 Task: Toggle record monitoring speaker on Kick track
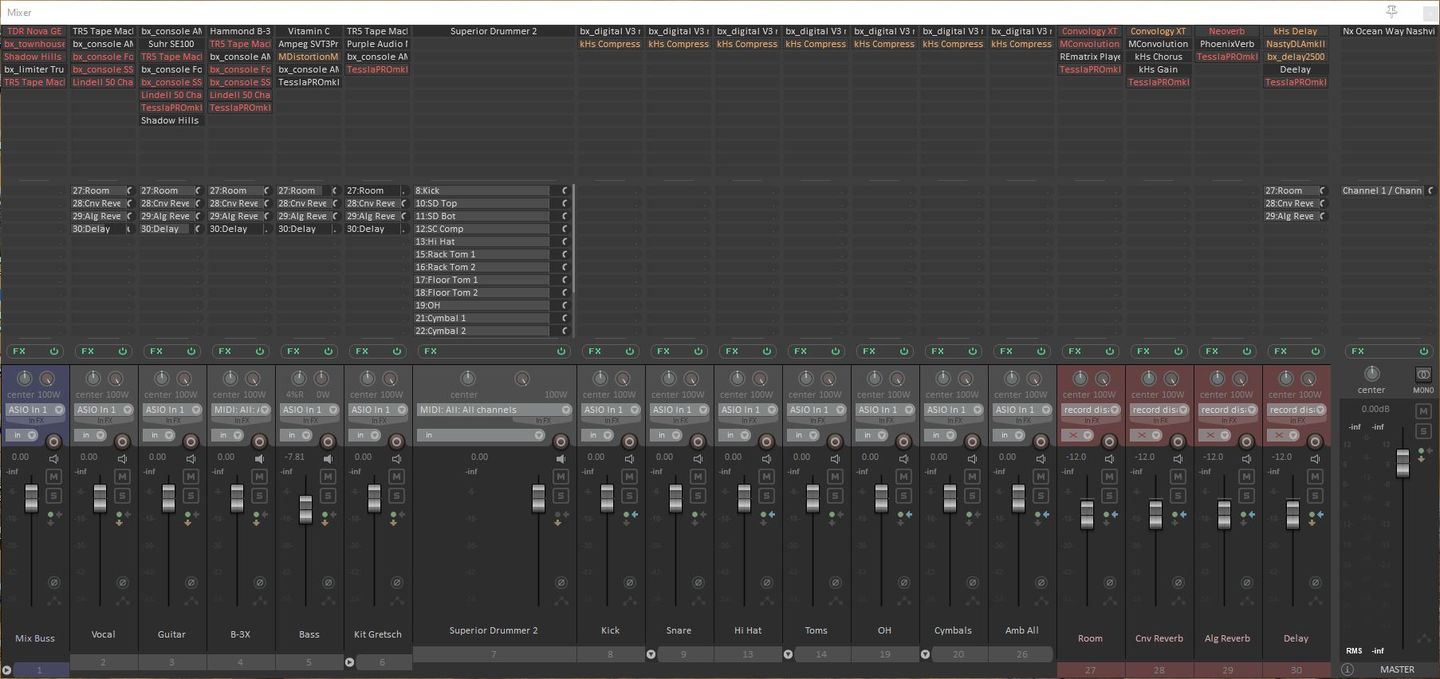click(629, 458)
